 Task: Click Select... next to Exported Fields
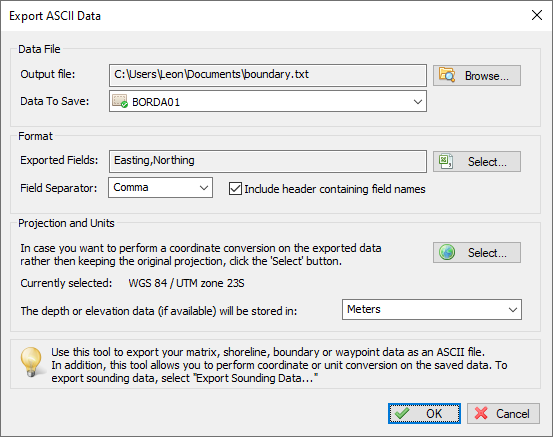click(477, 162)
